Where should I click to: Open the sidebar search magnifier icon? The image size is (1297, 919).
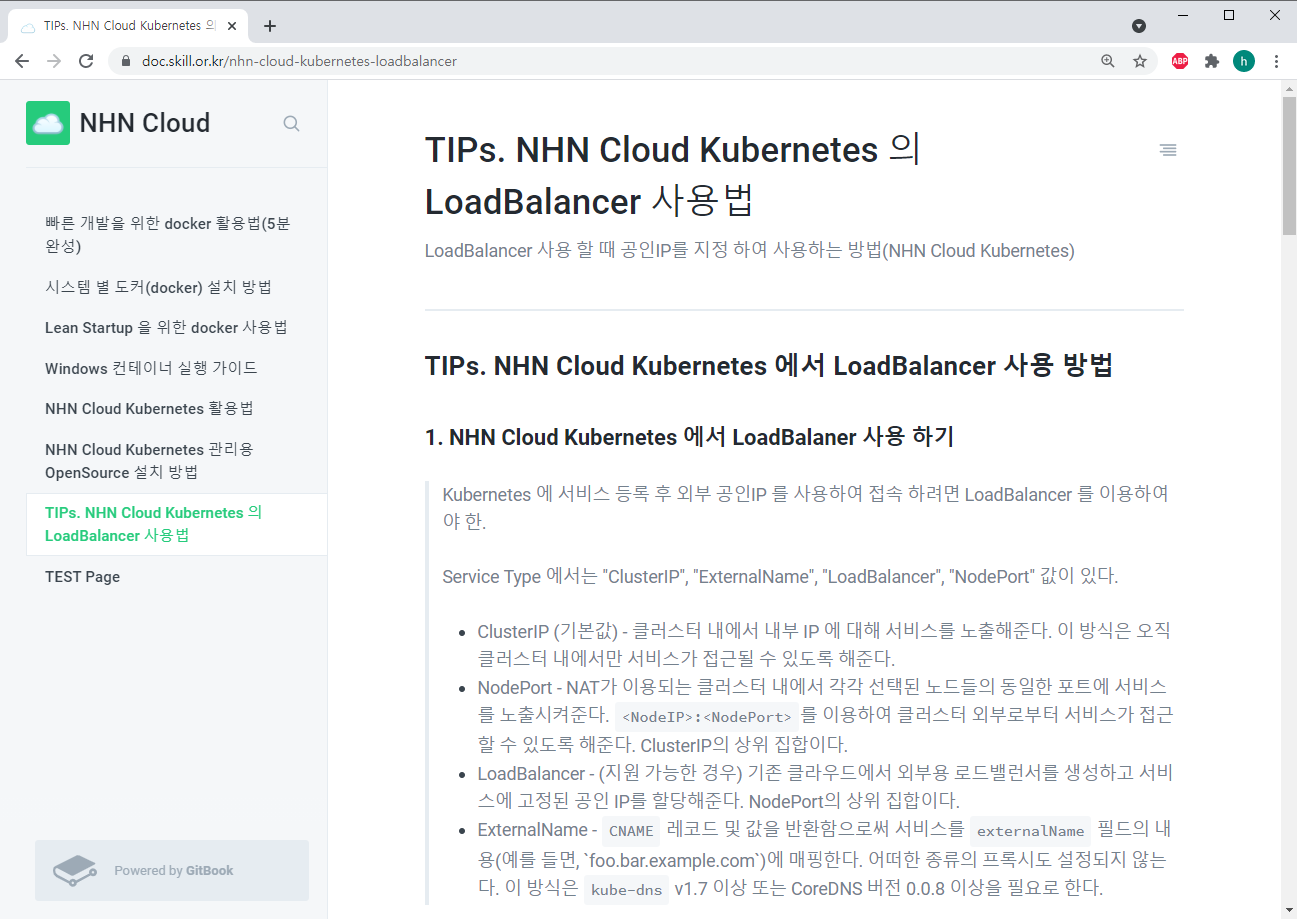pyautogui.click(x=291, y=124)
